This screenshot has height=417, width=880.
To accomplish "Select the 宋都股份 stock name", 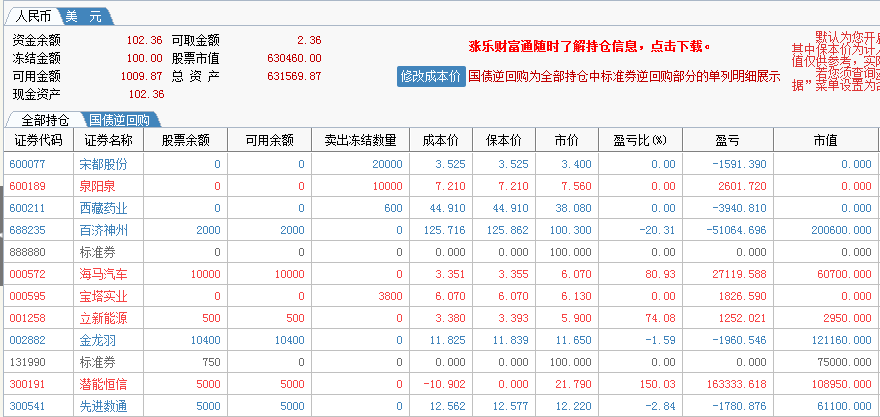I will coord(103,164).
